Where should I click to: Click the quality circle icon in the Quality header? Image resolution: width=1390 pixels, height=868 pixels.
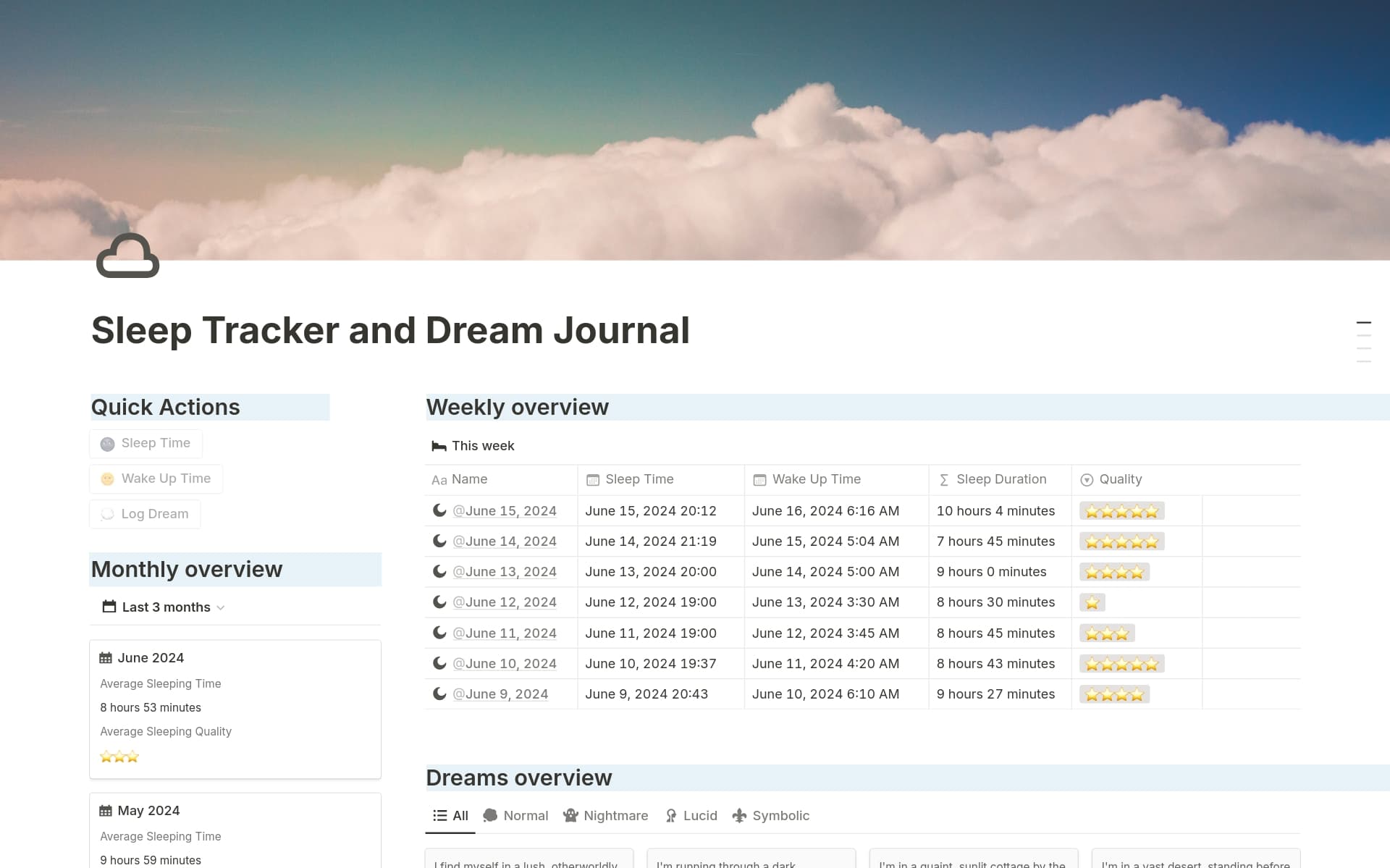(x=1087, y=479)
